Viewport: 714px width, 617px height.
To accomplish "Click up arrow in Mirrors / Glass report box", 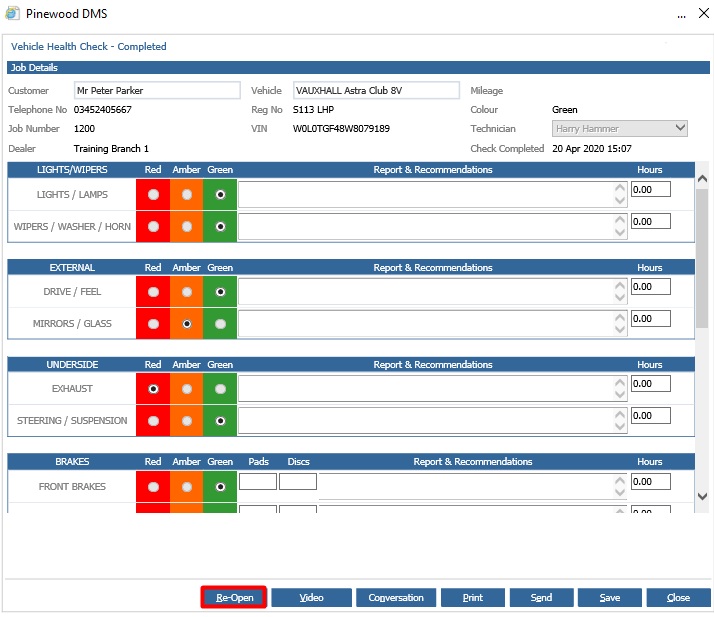I will tap(620, 317).
